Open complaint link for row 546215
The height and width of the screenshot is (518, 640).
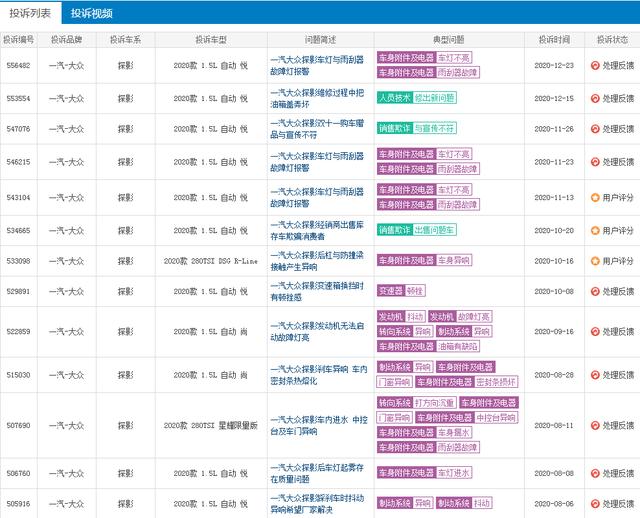[x=317, y=162]
